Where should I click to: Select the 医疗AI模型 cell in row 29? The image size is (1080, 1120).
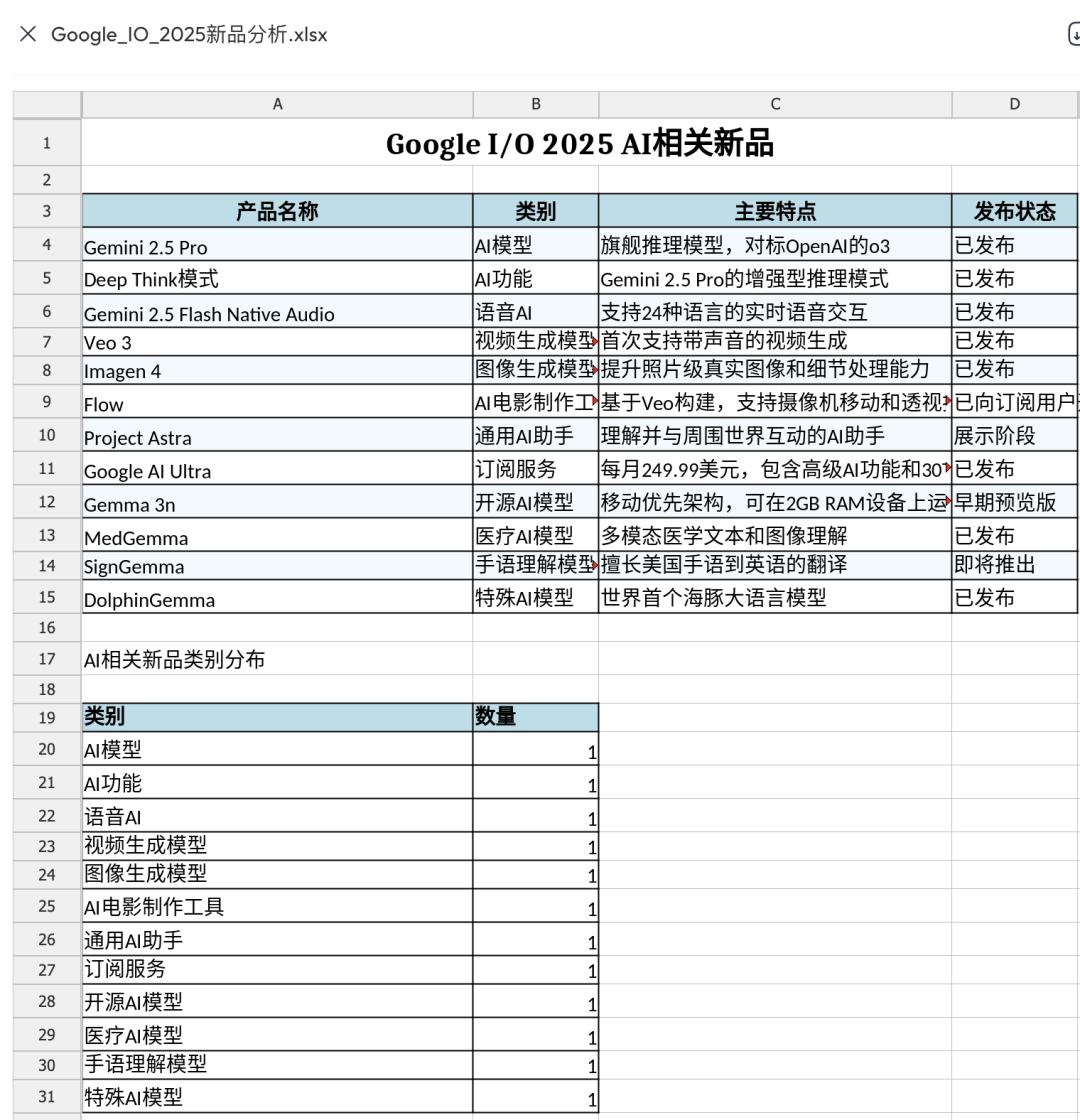click(277, 1034)
